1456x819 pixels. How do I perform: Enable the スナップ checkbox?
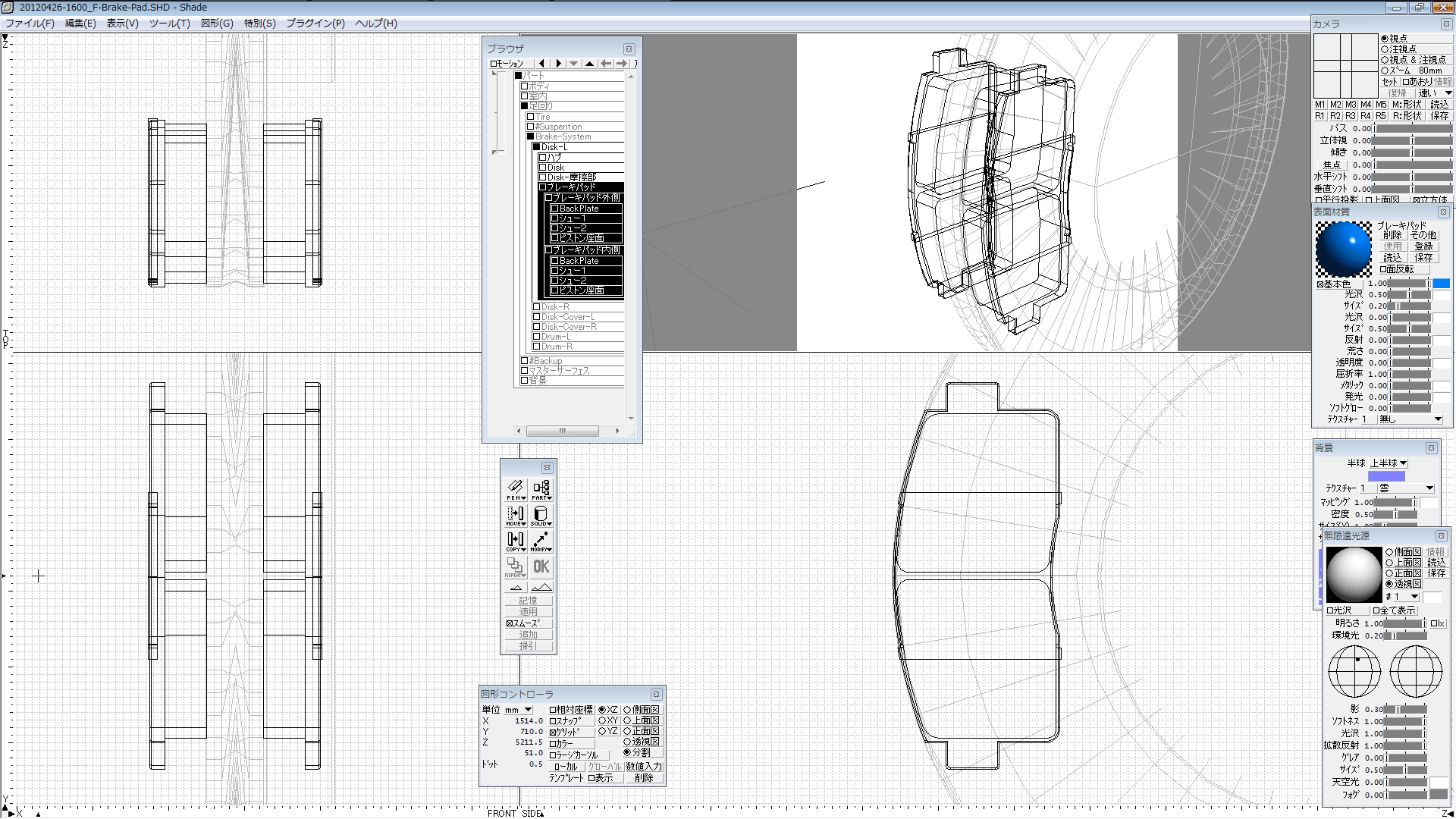click(x=553, y=721)
